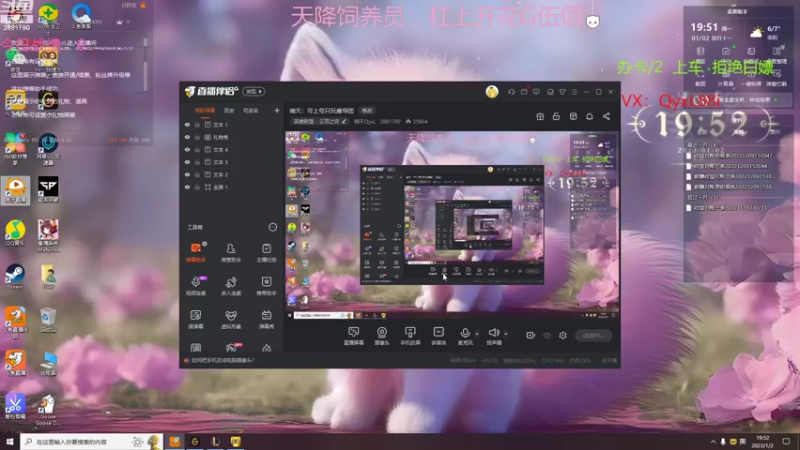Viewport: 800px width, 450px height.
Task: Click the stream preview area
Action: (x=452, y=225)
